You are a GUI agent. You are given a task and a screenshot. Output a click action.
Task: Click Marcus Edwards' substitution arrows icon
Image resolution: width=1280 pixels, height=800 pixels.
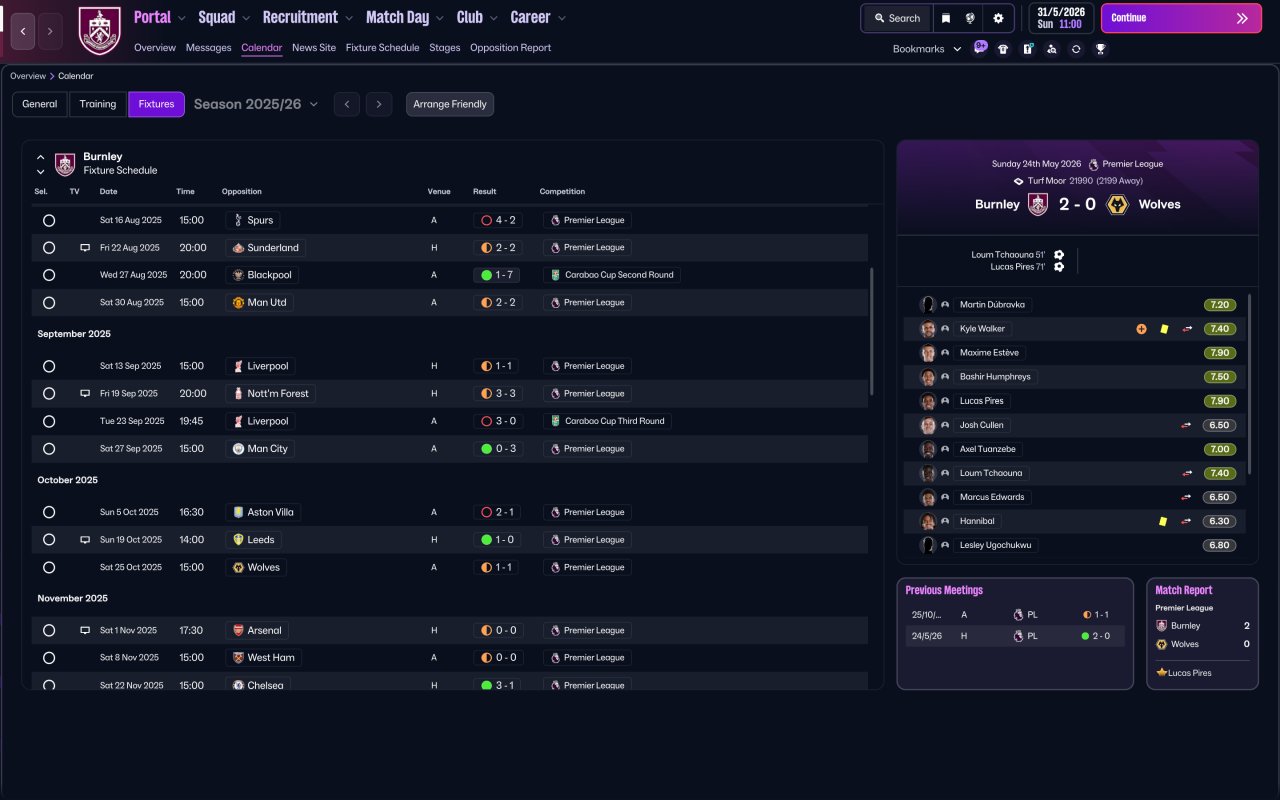tap(1187, 497)
